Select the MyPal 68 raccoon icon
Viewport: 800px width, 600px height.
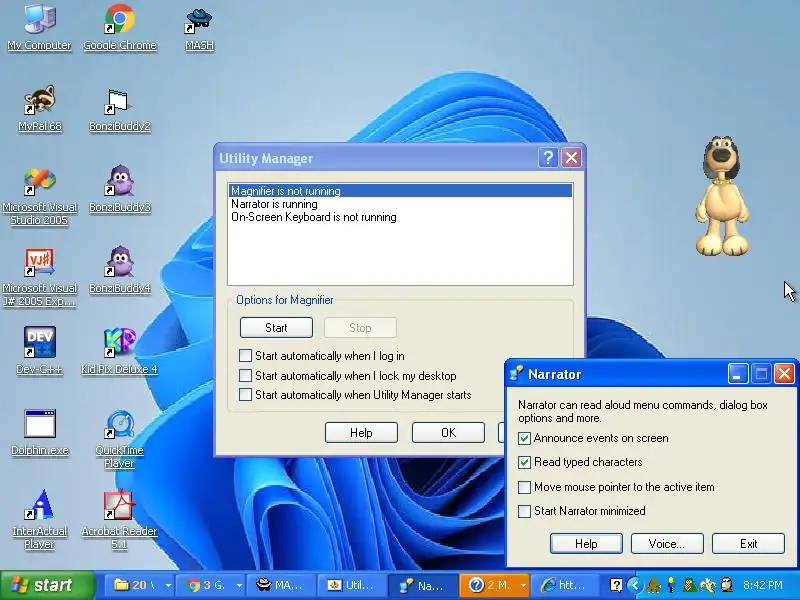pos(40,108)
